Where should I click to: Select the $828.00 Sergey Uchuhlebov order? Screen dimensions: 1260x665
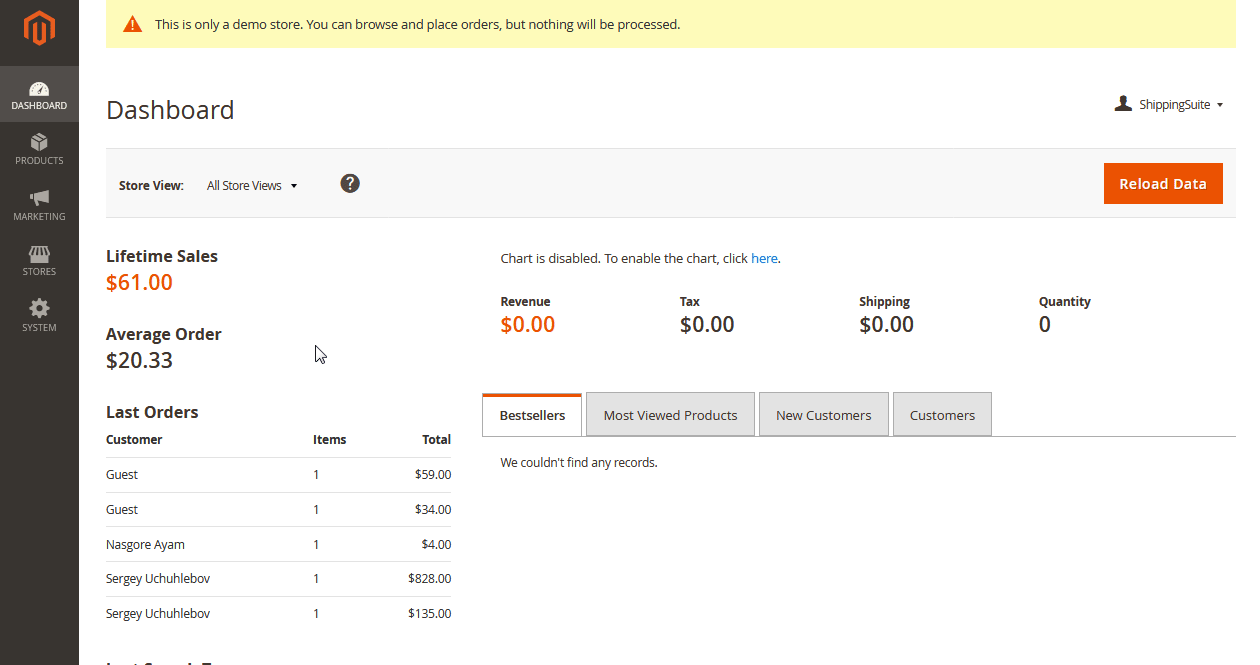pos(278,579)
